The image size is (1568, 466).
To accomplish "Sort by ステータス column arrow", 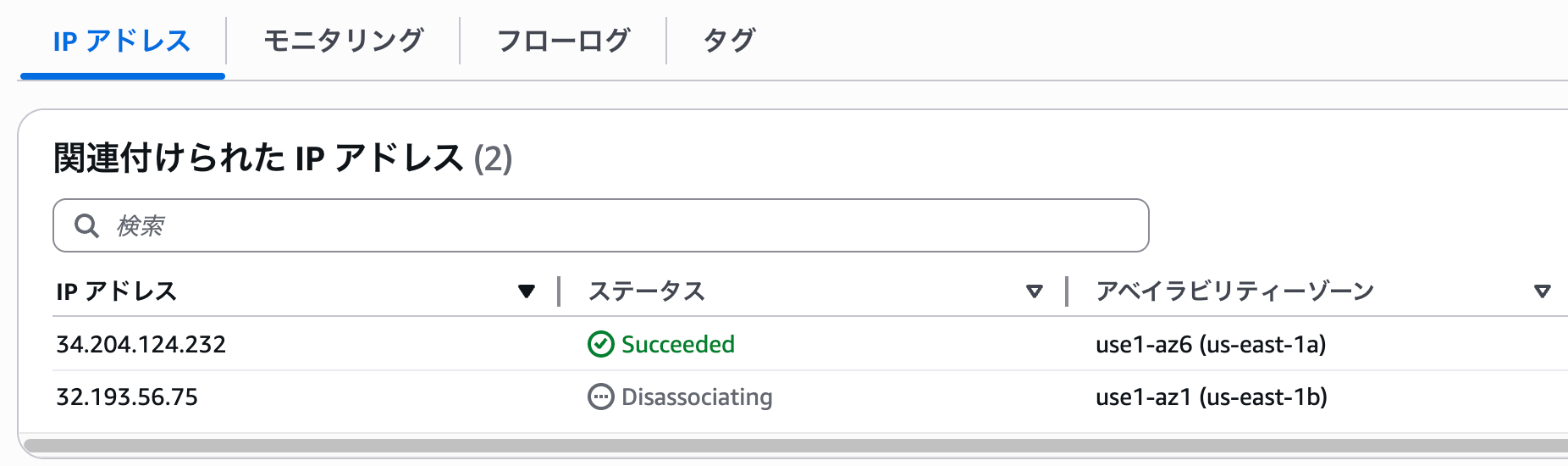I will pyautogui.click(x=1034, y=291).
